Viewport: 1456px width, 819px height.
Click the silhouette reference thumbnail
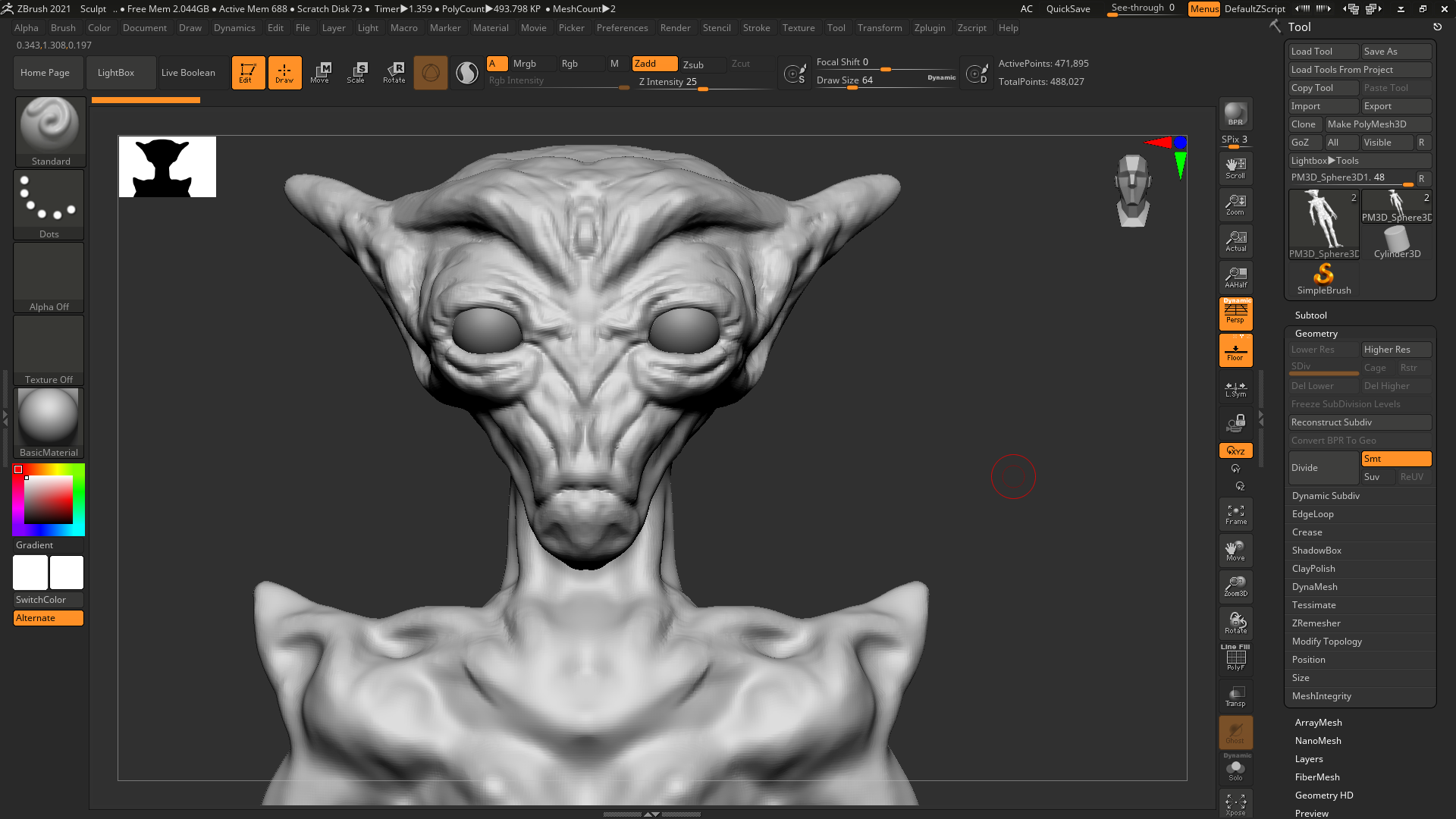168,167
